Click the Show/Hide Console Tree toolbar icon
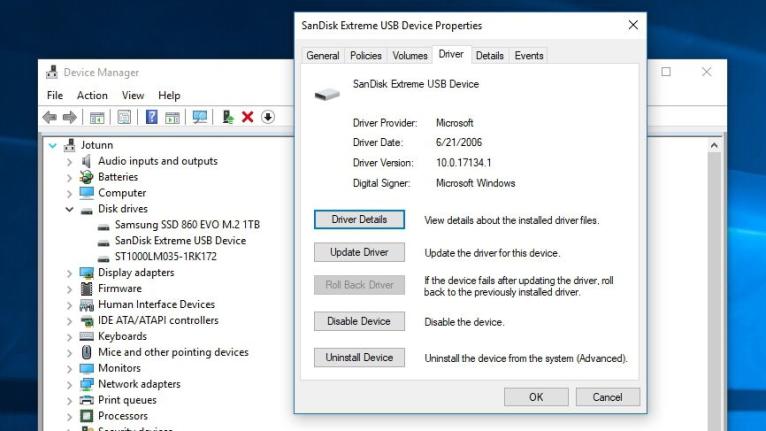Image resolution: width=766 pixels, height=431 pixels. point(97,117)
